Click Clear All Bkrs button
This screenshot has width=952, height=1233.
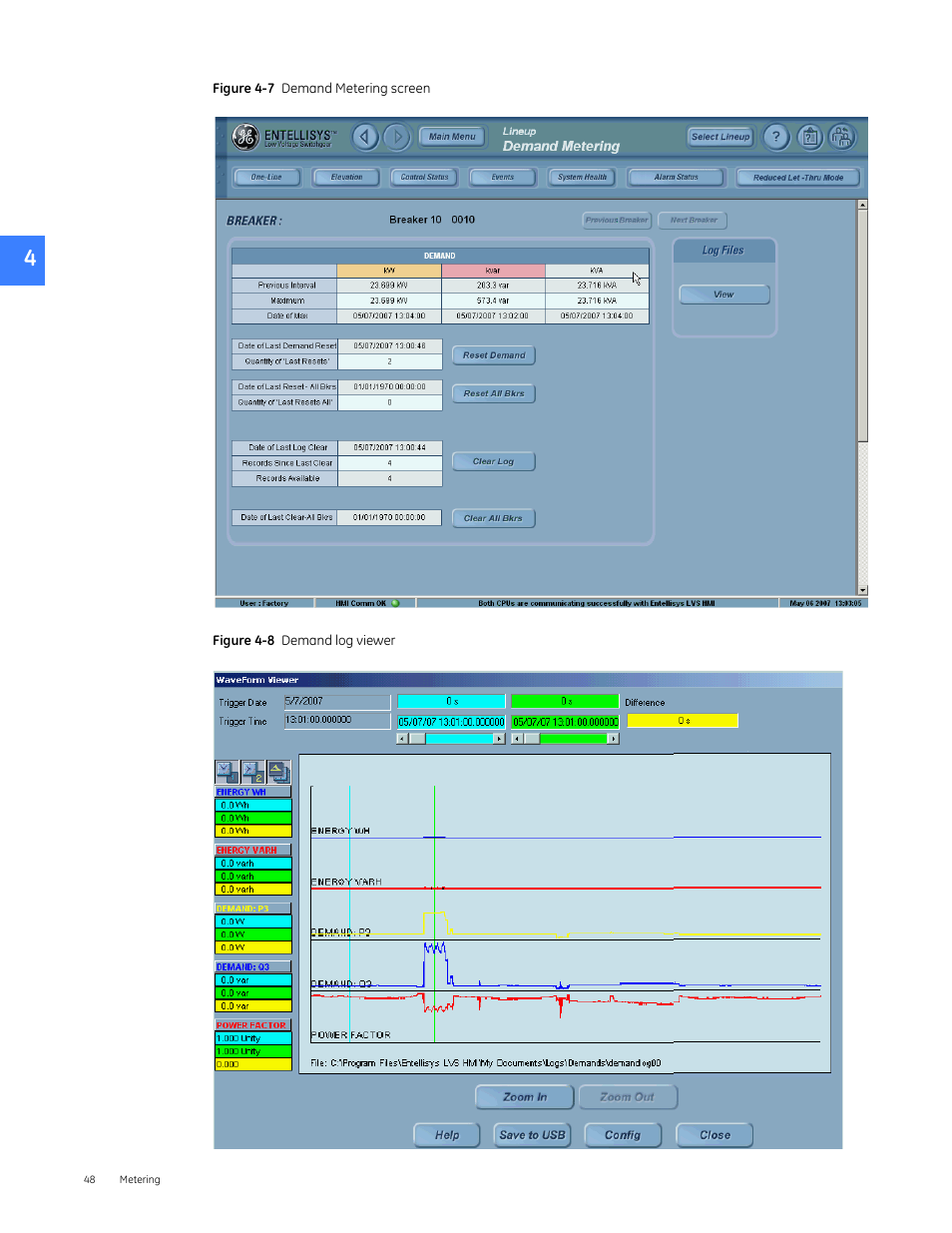tap(494, 518)
